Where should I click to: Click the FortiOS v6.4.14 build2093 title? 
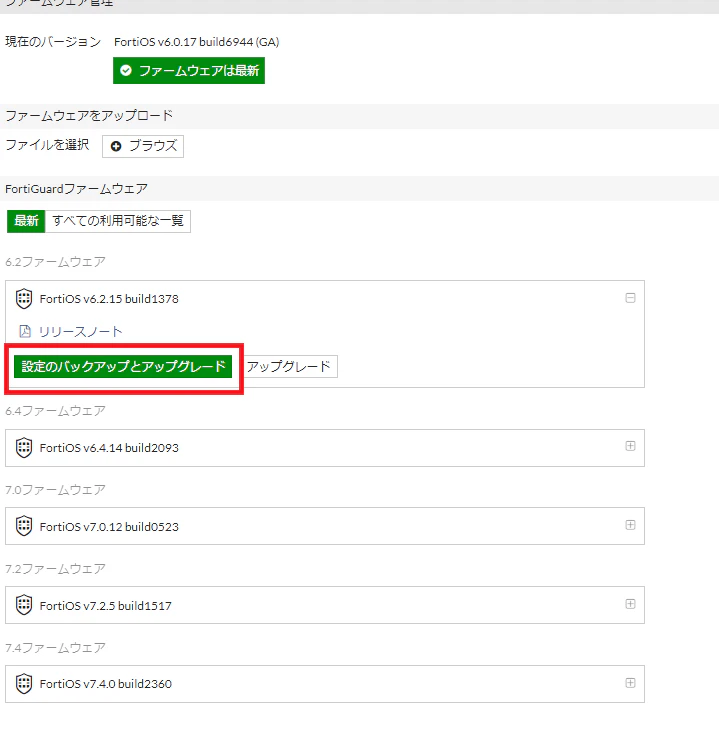(x=109, y=448)
